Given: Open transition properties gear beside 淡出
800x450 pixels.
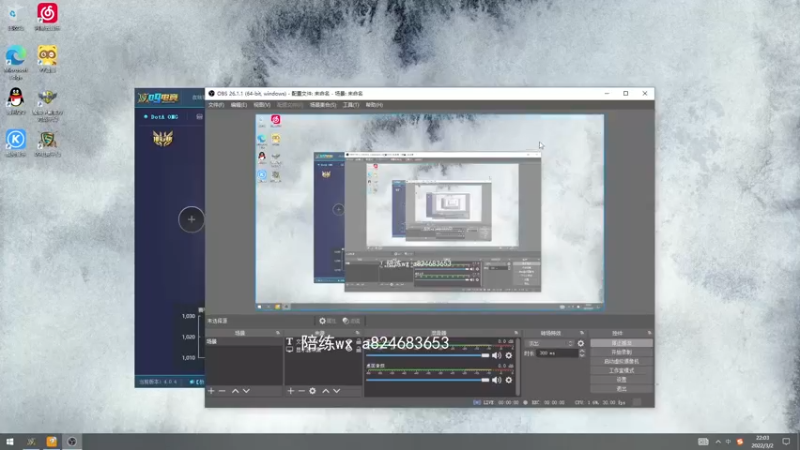Looking at the screenshot, I should point(581,343).
